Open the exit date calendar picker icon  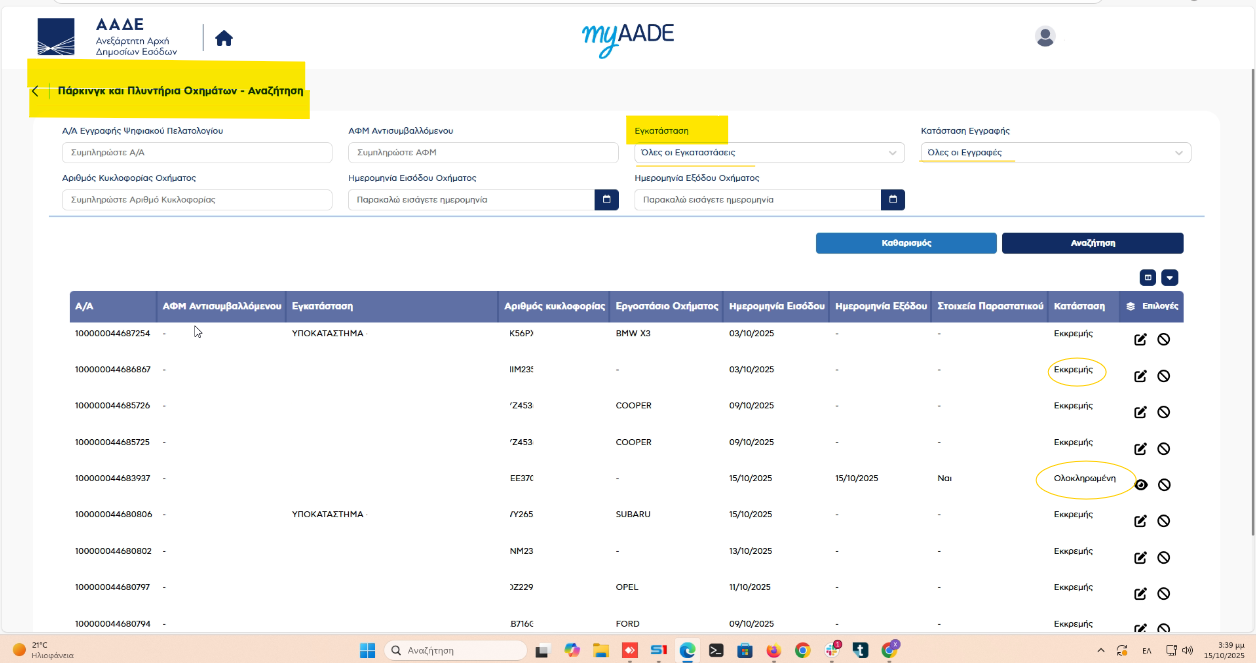point(893,200)
